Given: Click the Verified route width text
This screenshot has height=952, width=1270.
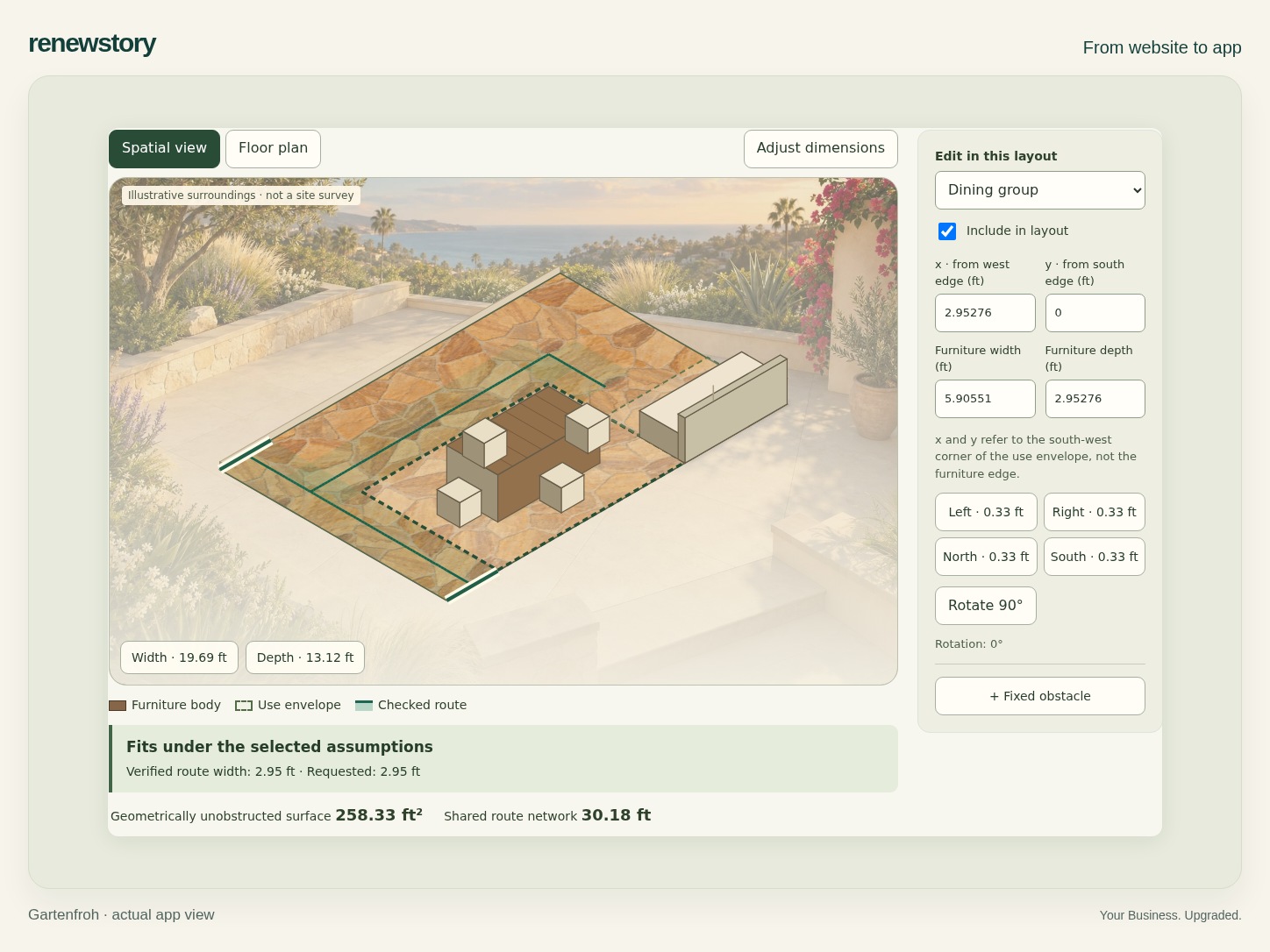Looking at the screenshot, I should (x=273, y=772).
